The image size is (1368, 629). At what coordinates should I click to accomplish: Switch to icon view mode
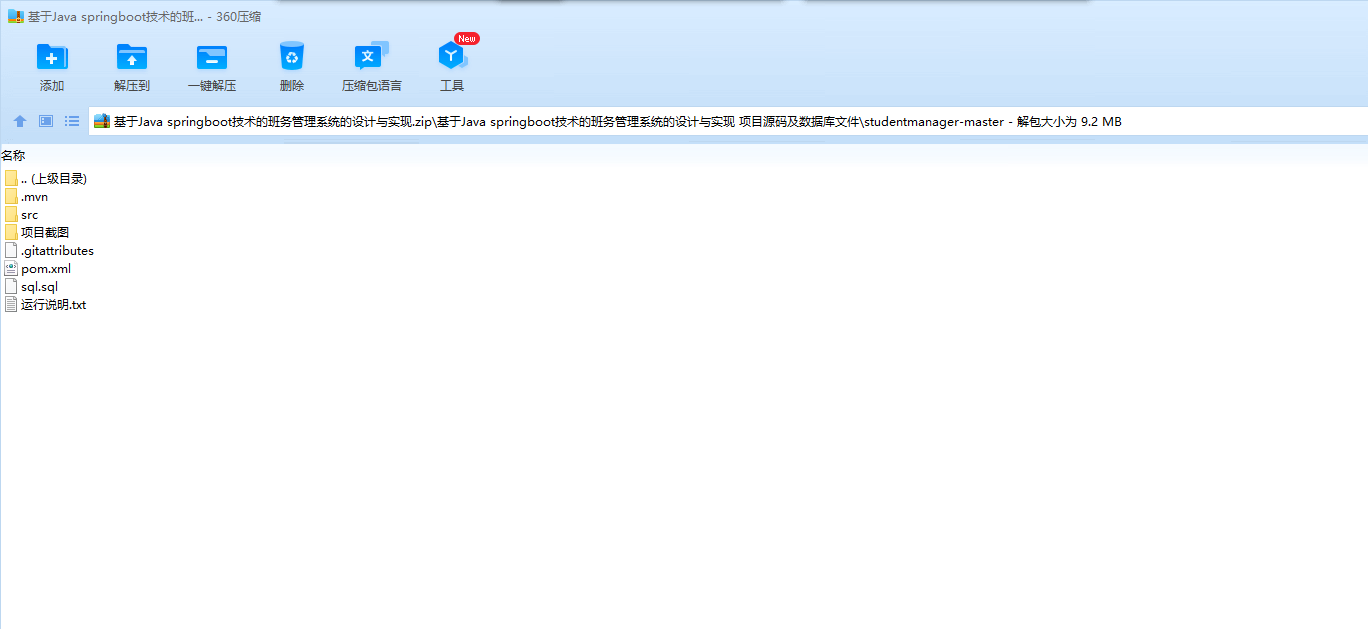[46, 121]
